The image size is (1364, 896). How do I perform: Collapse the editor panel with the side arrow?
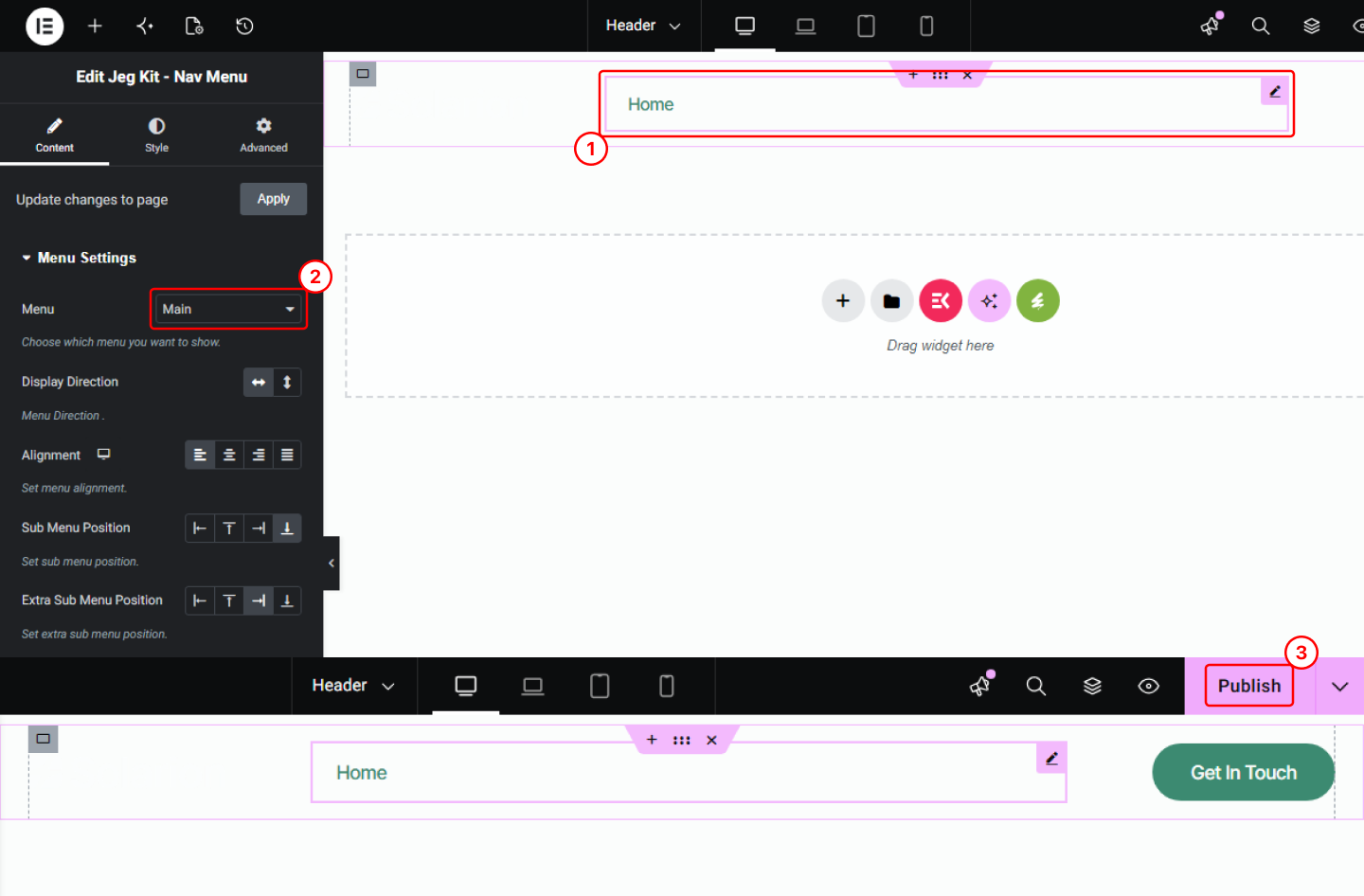(x=331, y=563)
